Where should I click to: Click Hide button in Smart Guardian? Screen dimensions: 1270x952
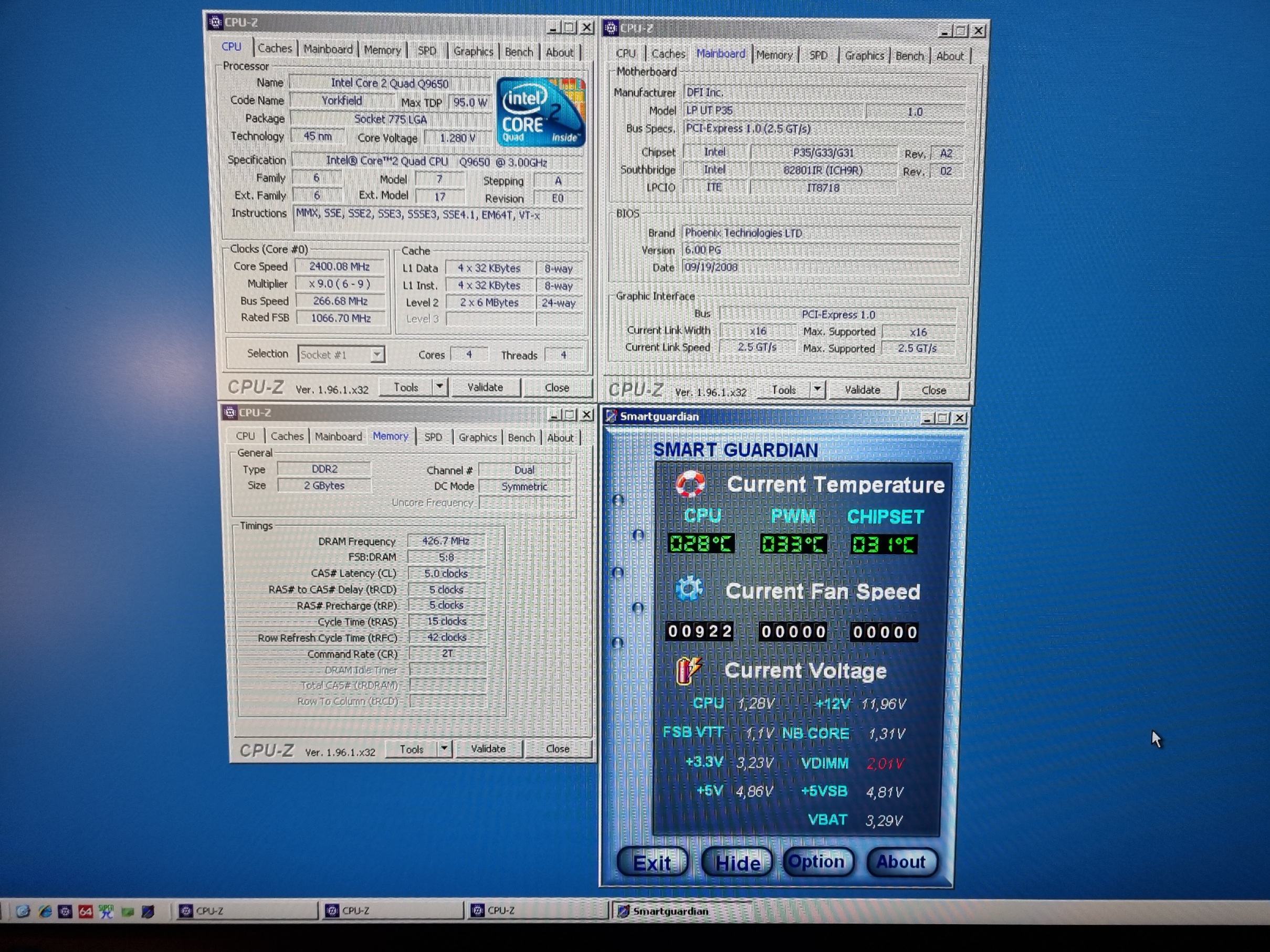tap(737, 862)
